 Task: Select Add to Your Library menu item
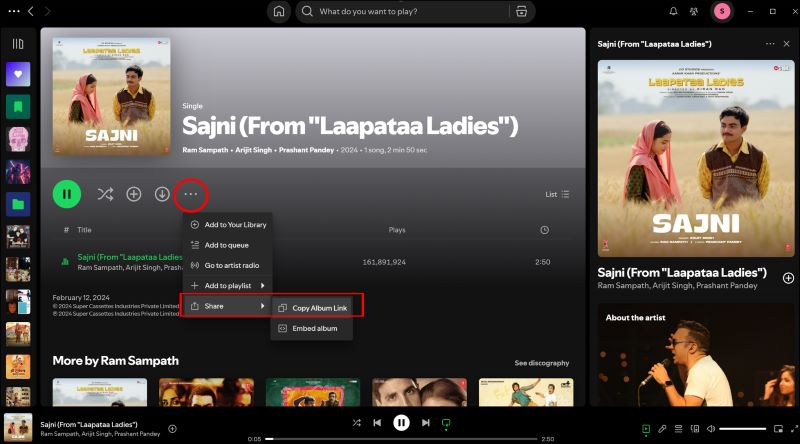(228, 225)
